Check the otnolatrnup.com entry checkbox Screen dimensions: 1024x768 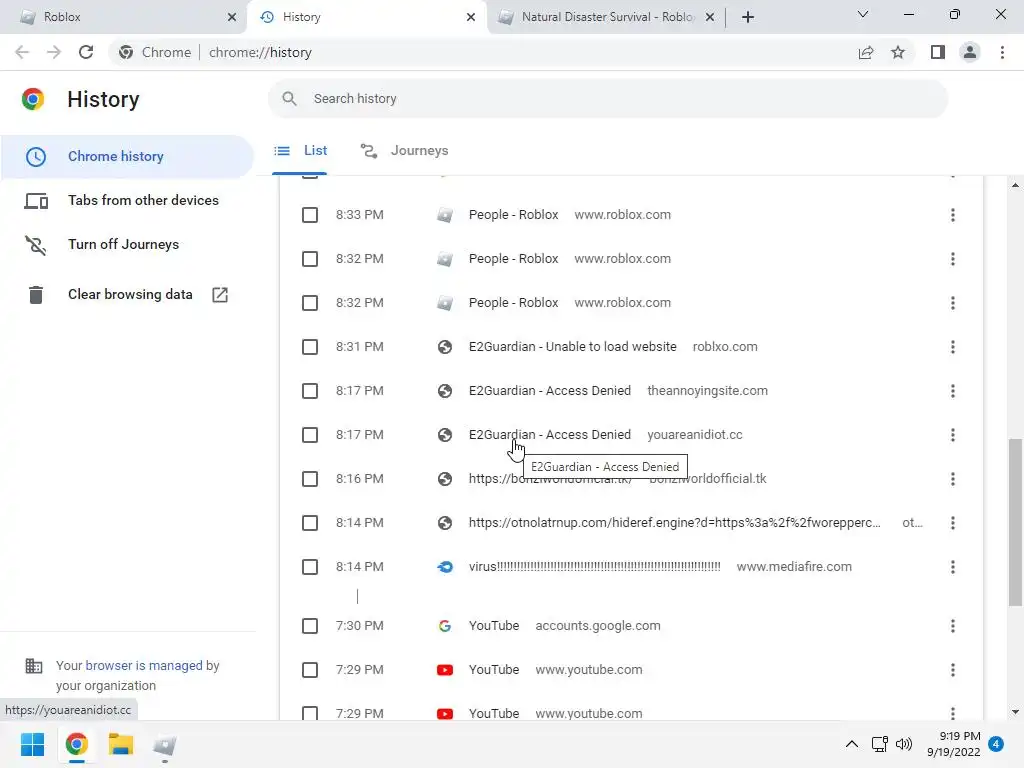pos(310,523)
